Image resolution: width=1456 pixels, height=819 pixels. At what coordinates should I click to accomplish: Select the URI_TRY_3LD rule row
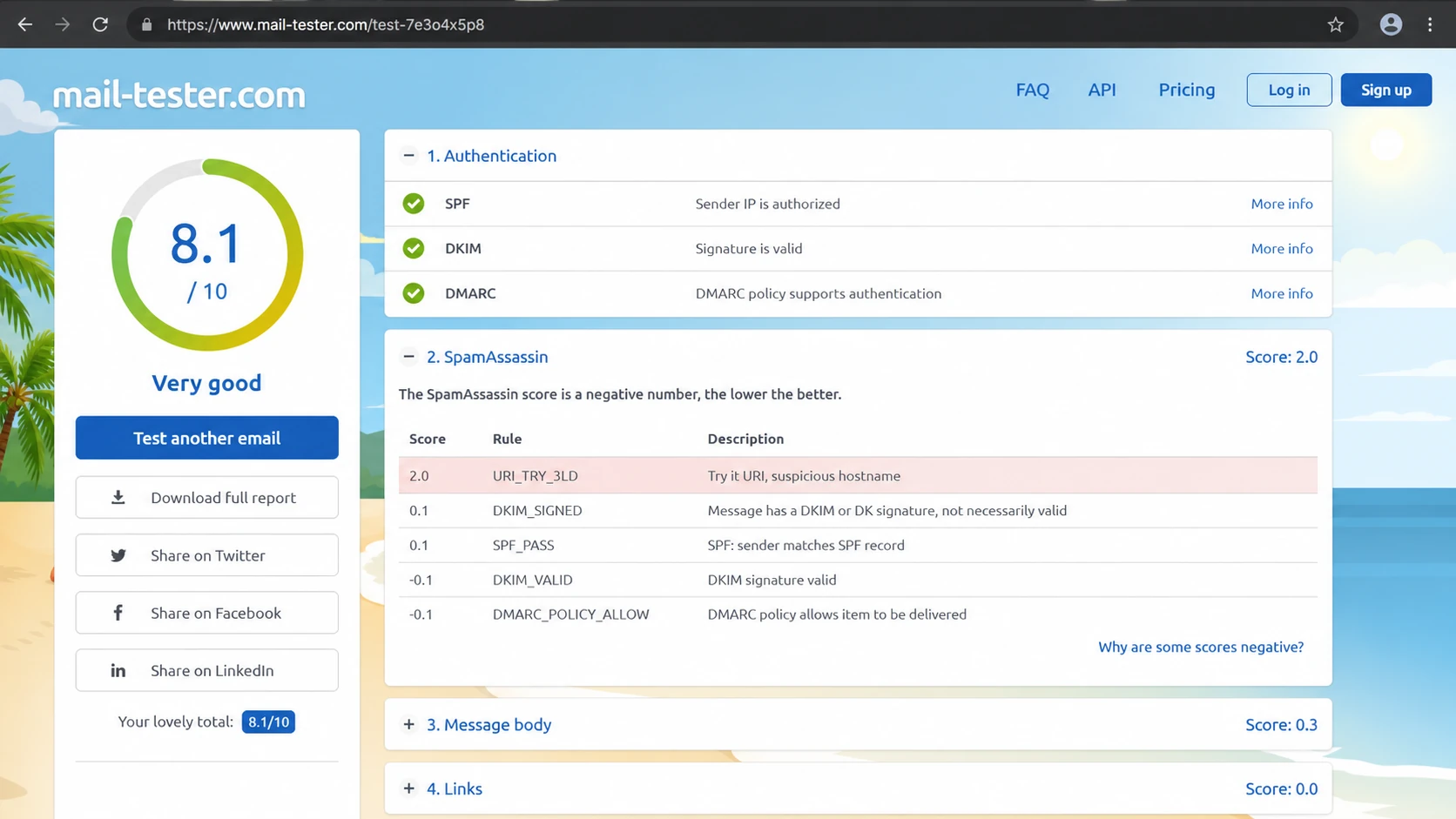point(858,475)
